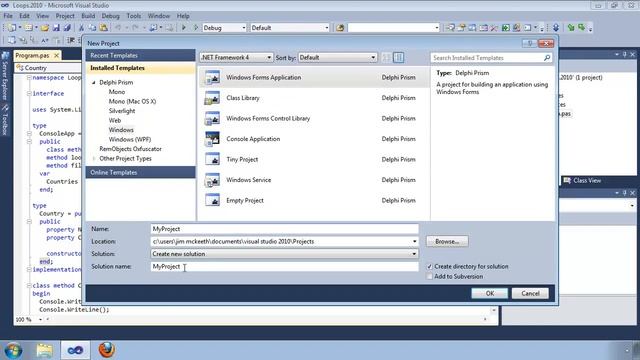Open the File menu
Image resolution: width=640 pixels, height=360 pixels.
coord(8,16)
